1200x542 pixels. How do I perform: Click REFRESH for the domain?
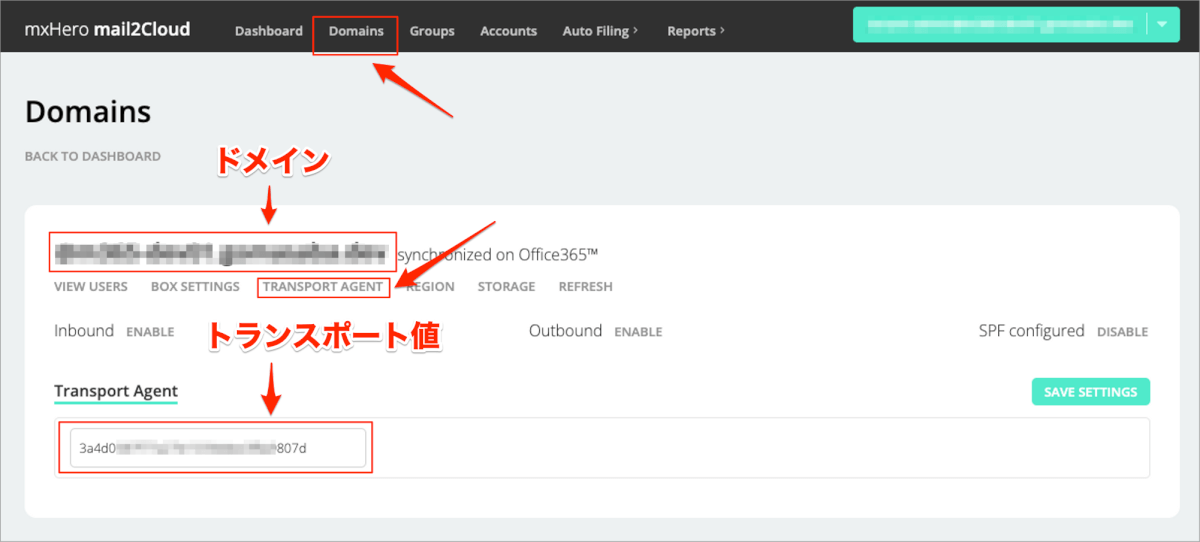586,286
